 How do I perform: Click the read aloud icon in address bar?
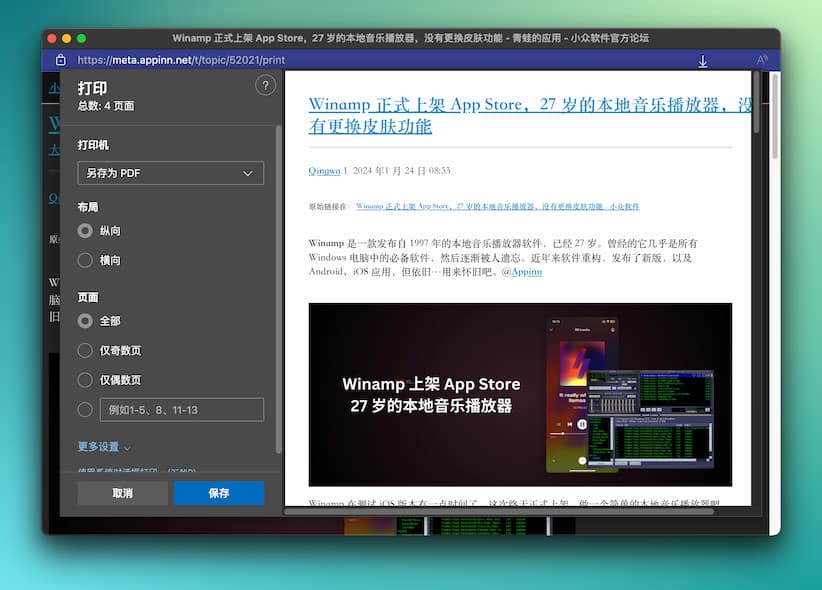762,60
